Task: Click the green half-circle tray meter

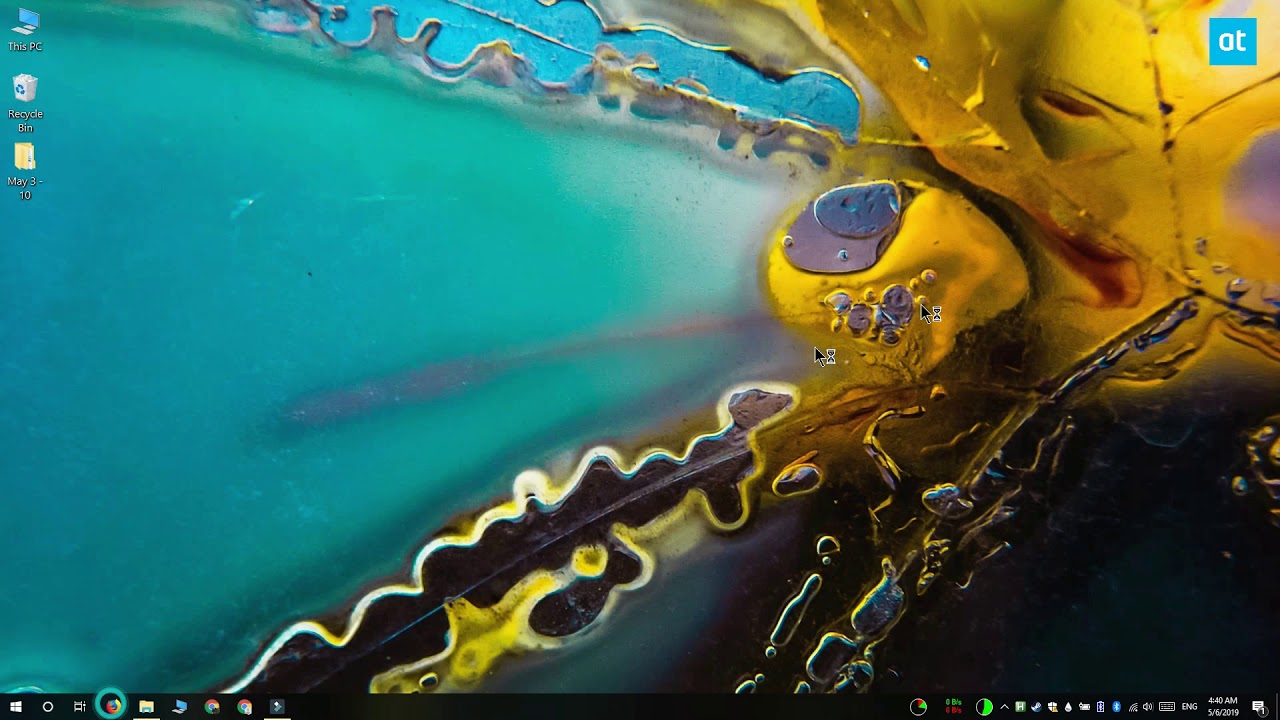Action: point(984,707)
